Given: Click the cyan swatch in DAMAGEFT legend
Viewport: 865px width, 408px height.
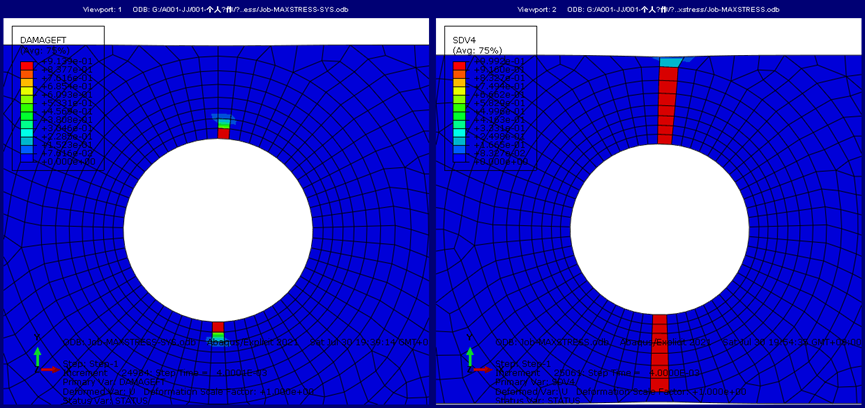Looking at the screenshot, I should [x=26, y=132].
